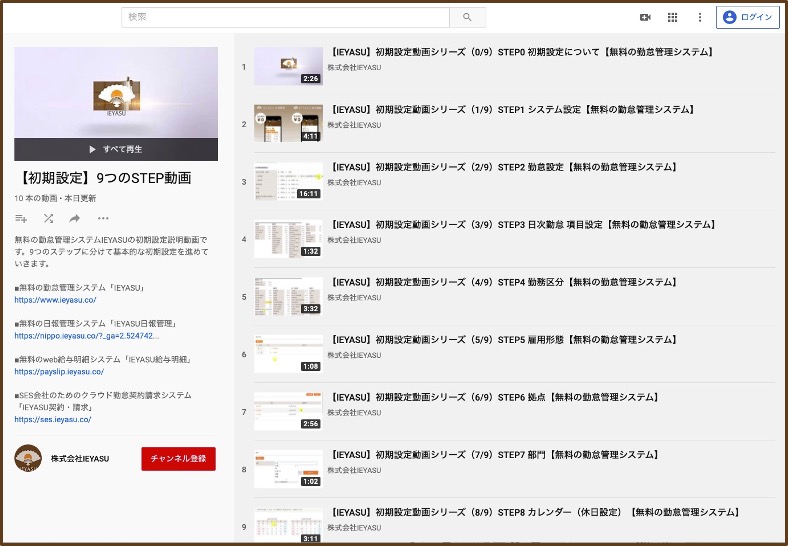Click the 株式会社IEYASU channel avatar

pos(28,459)
